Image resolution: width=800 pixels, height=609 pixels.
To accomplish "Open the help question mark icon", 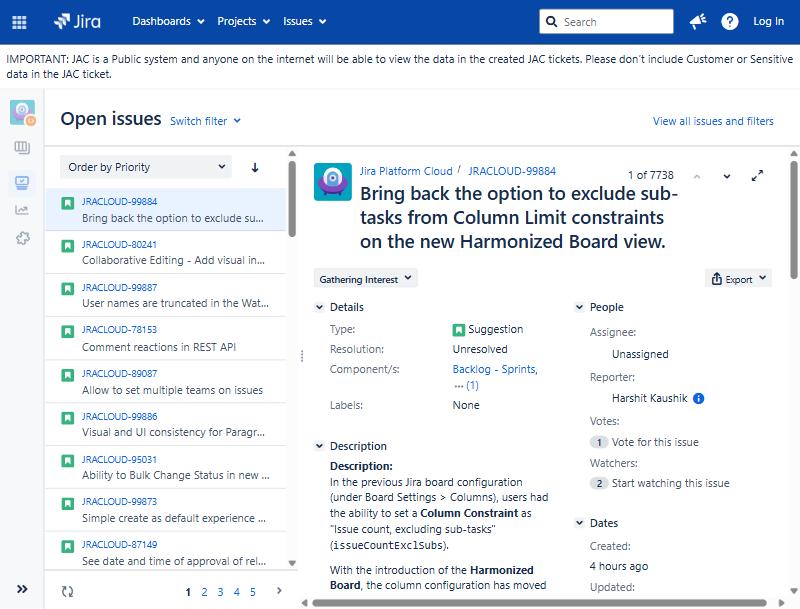I will click(730, 21).
